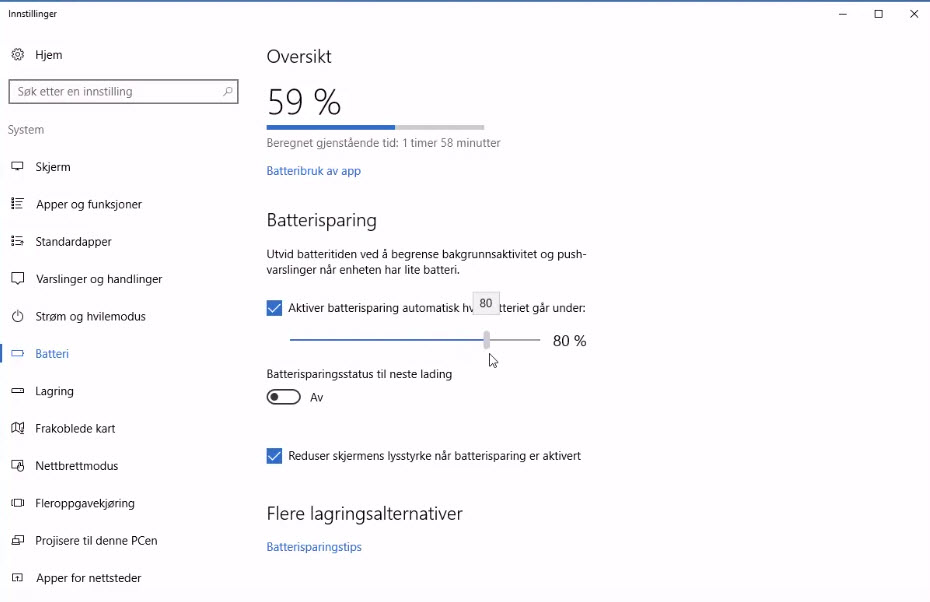Click the Hjem gear icon
The height and width of the screenshot is (602, 930).
click(x=17, y=55)
